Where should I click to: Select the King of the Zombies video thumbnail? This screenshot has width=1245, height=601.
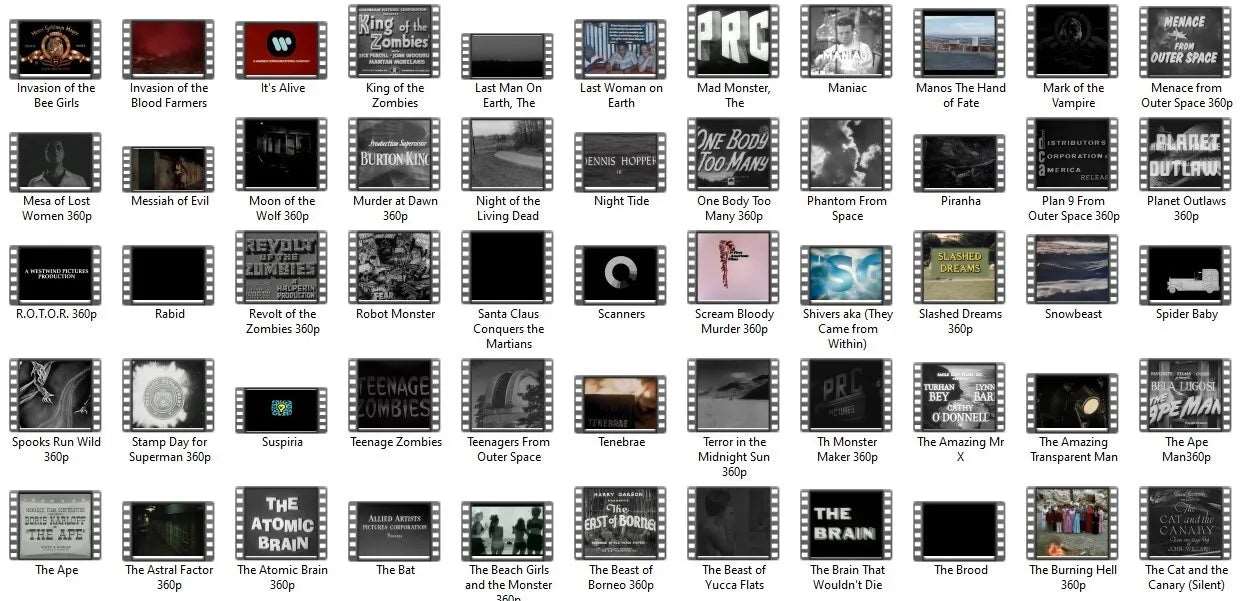point(395,41)
